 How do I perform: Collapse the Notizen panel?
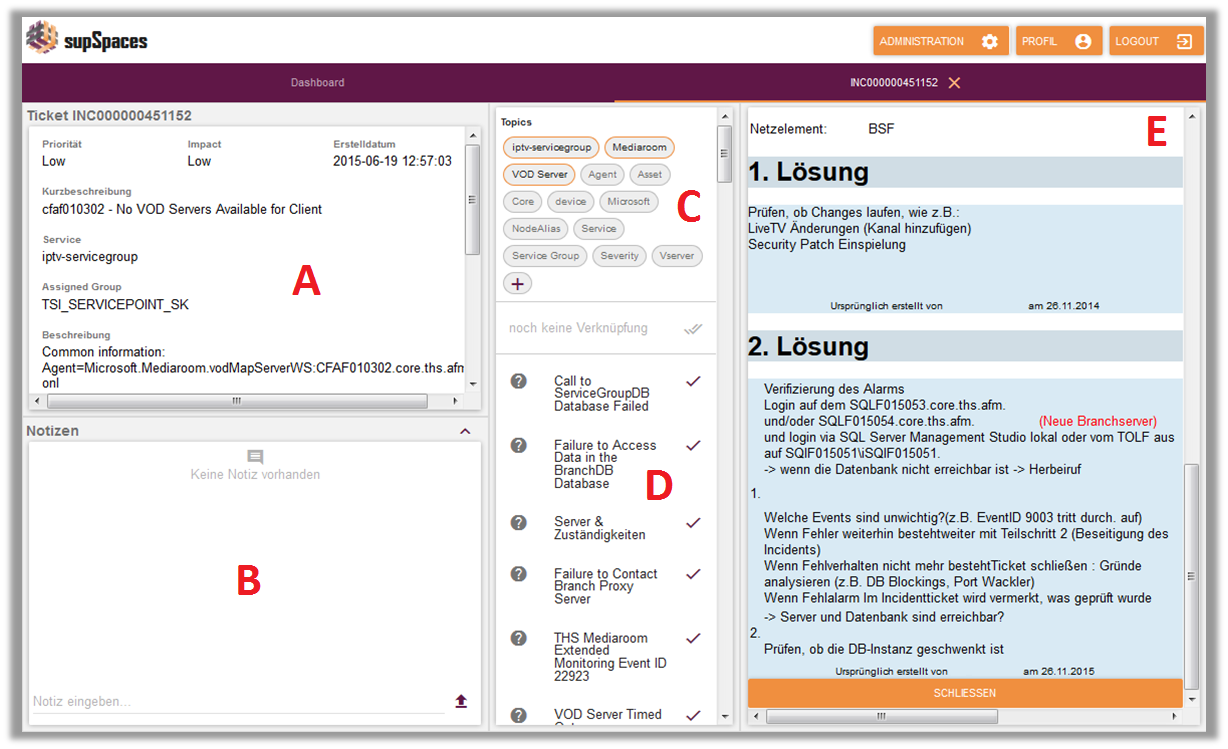coord(464,431)
